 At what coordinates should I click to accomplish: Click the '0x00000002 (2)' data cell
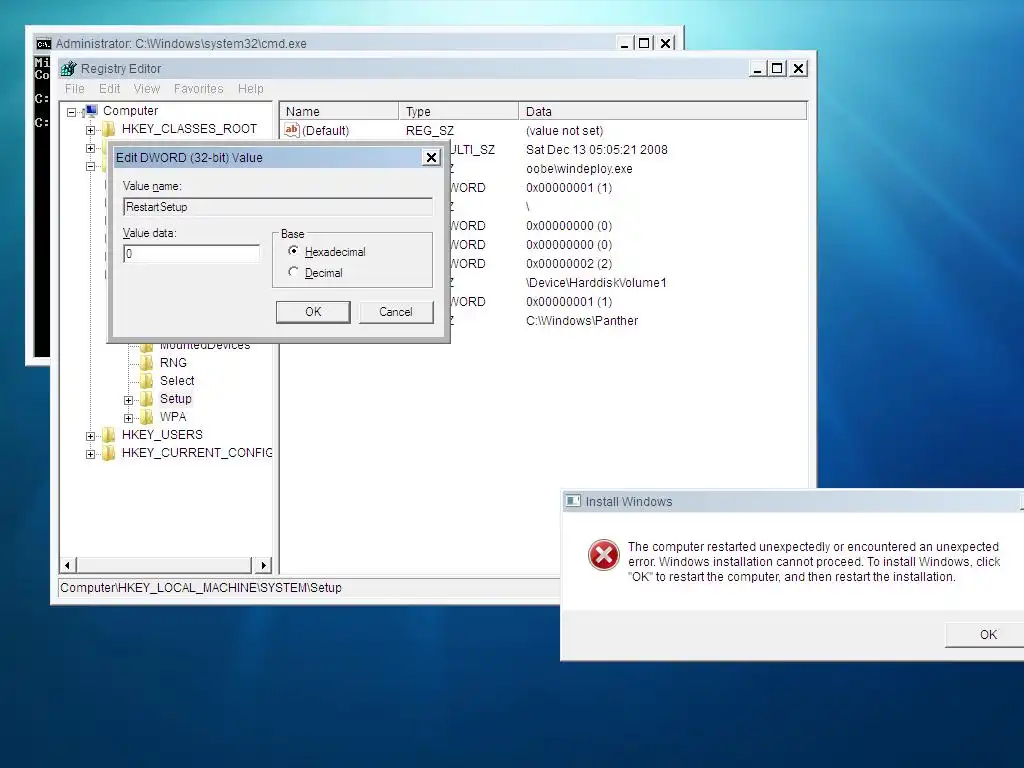(569, 264)
